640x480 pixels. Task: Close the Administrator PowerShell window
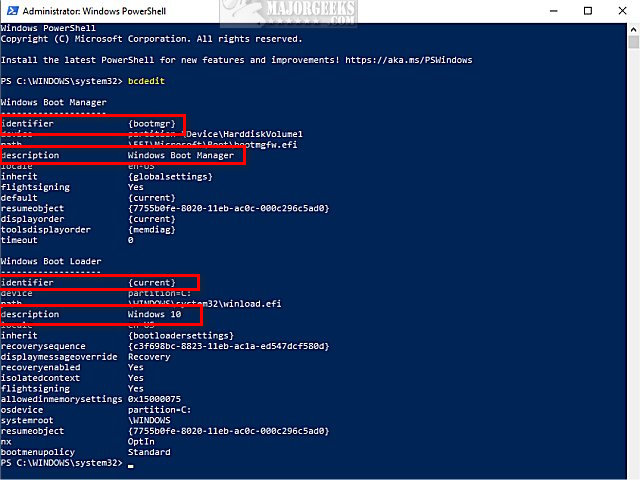tap(621, 9)
